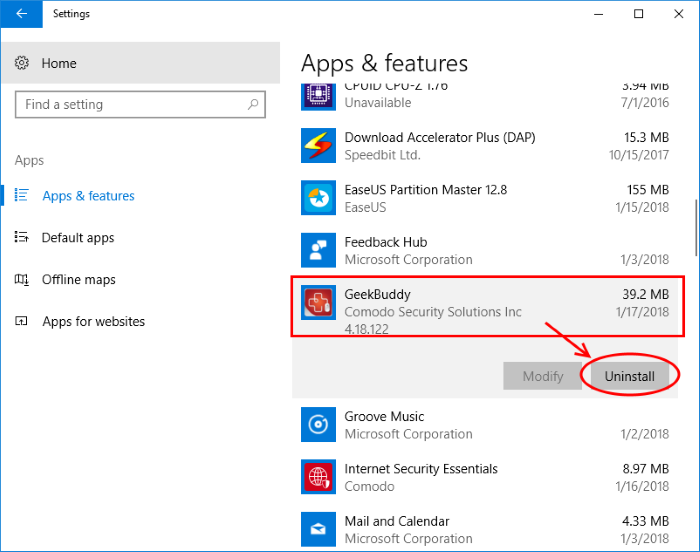Click the Apps & features list icon

point(21,195)
